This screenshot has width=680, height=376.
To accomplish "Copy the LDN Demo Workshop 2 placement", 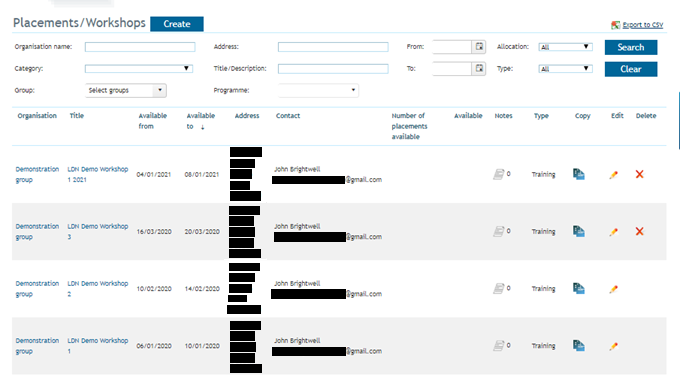I will click(579, 289).
